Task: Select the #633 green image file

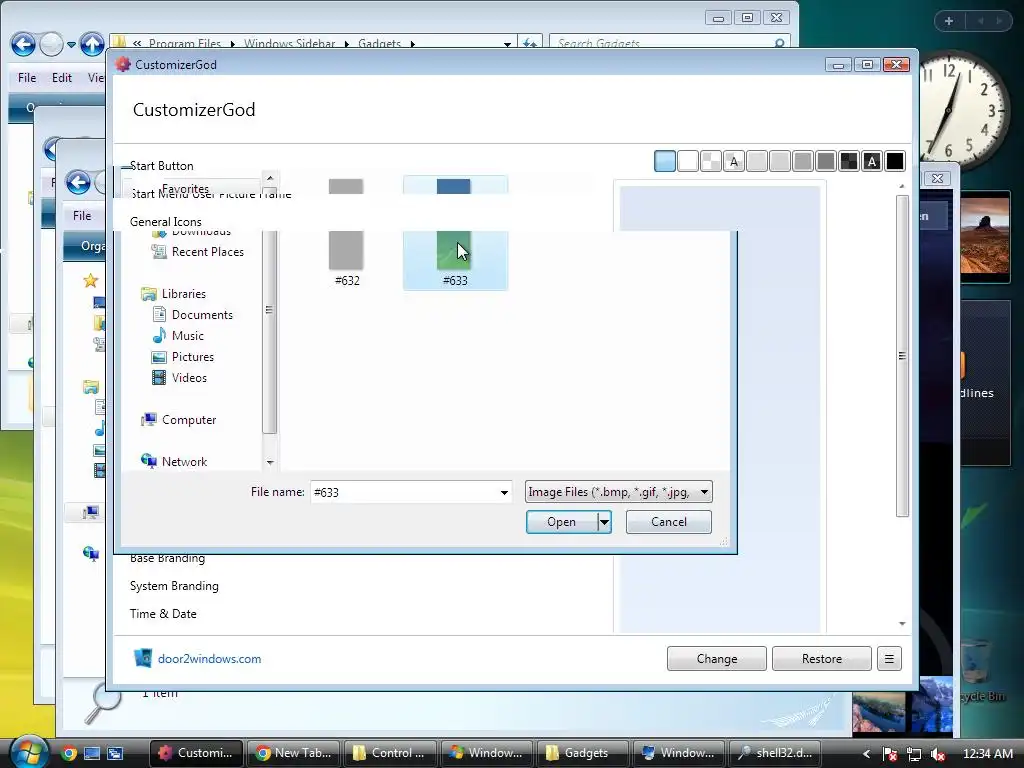Action: click(x=455, y=259)
